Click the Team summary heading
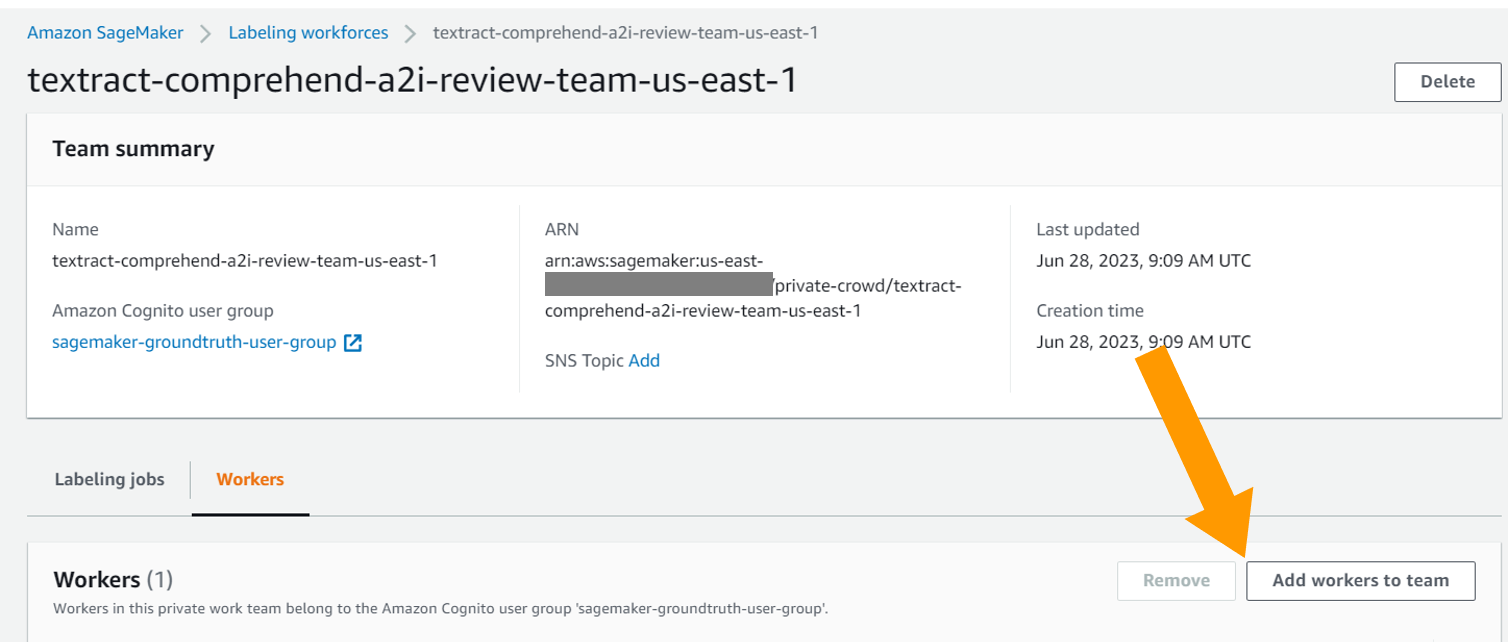Screen dimensions: 1508x642 click(133, 149)
